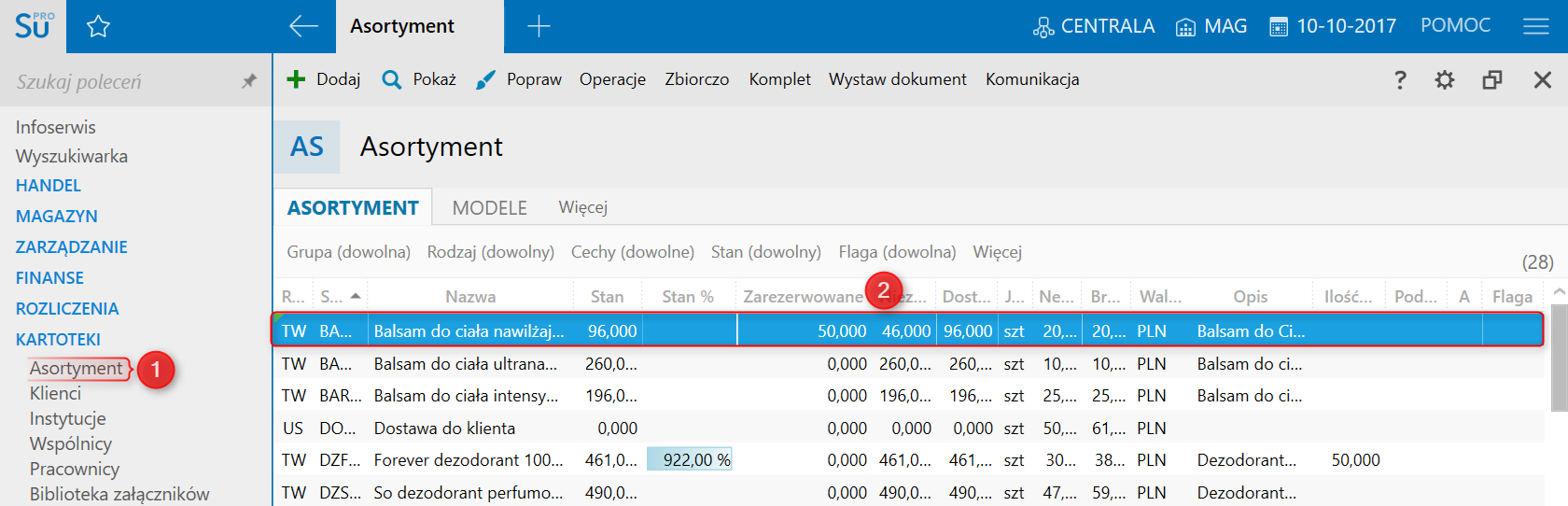Viewport: 1568px width, 506px height.
Task: Open the Operacje menu
Action: coord(612,79)
